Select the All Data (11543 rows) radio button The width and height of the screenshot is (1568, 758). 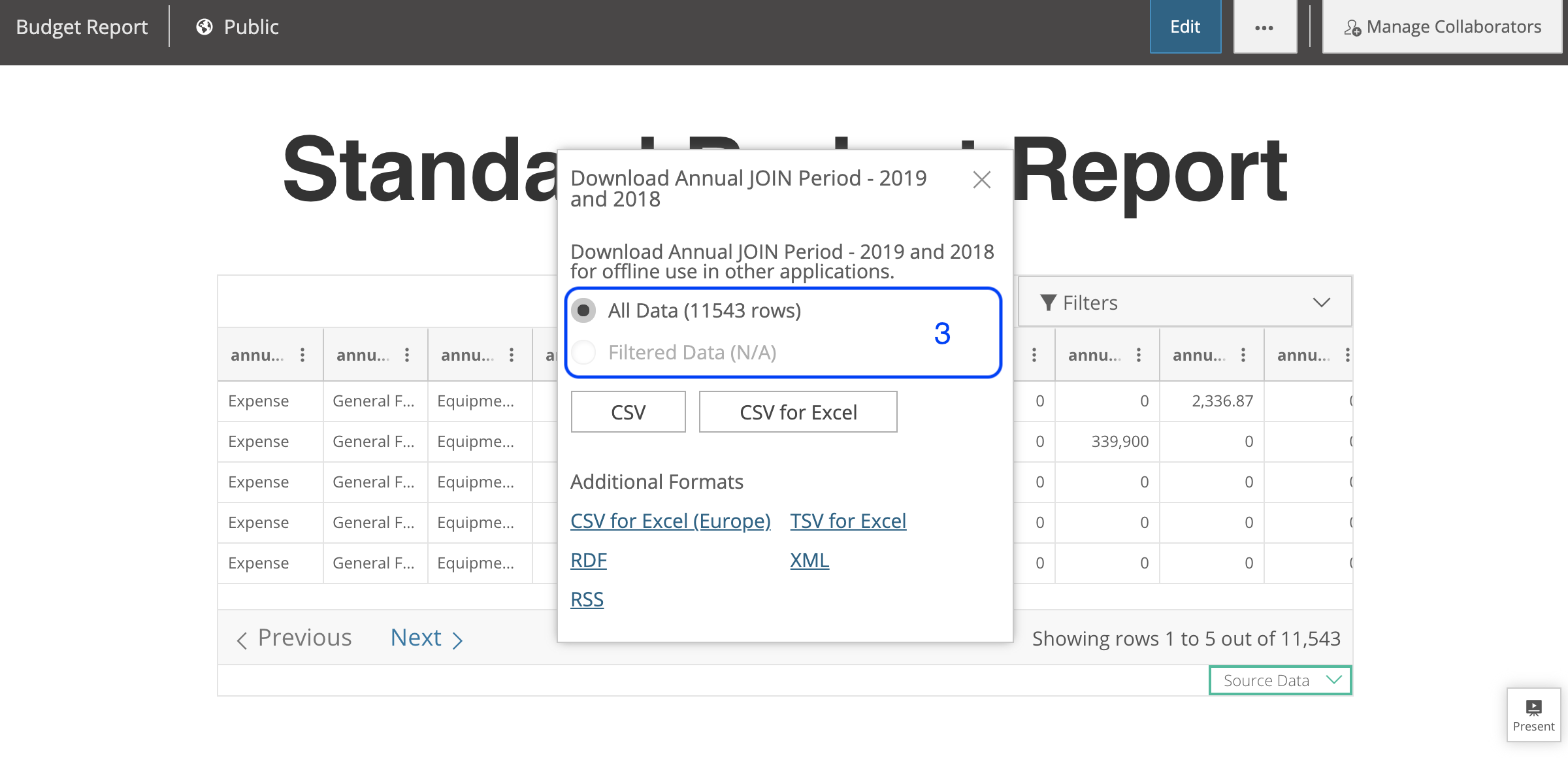point(583,310)
